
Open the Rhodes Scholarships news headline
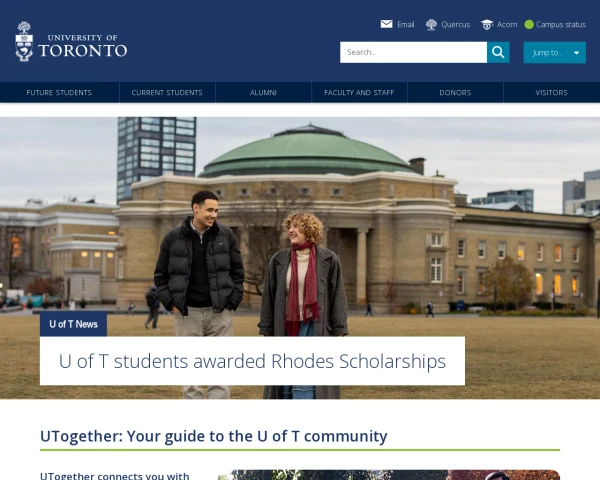[x=253, y=361]
